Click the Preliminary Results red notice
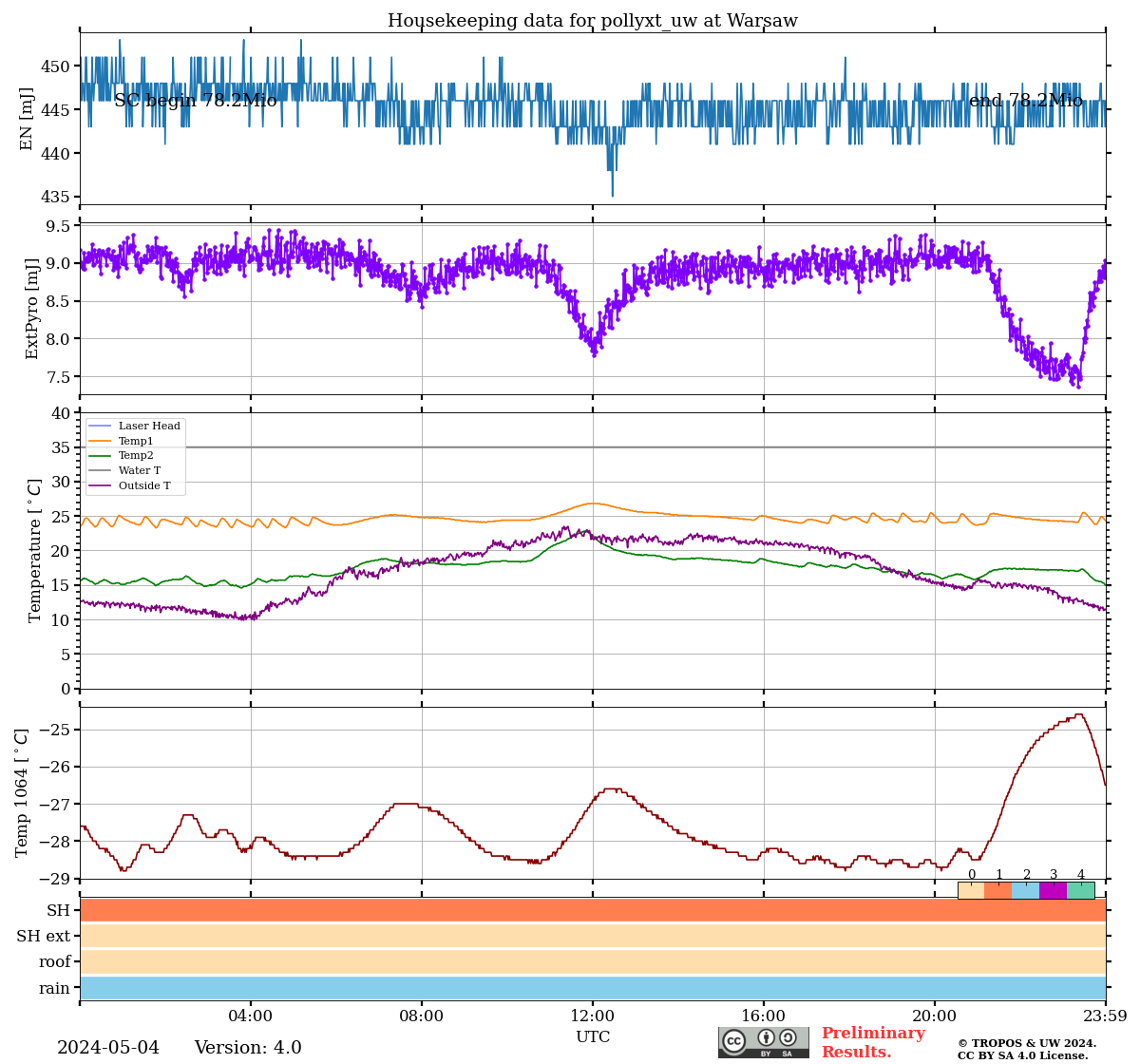 873,1043
